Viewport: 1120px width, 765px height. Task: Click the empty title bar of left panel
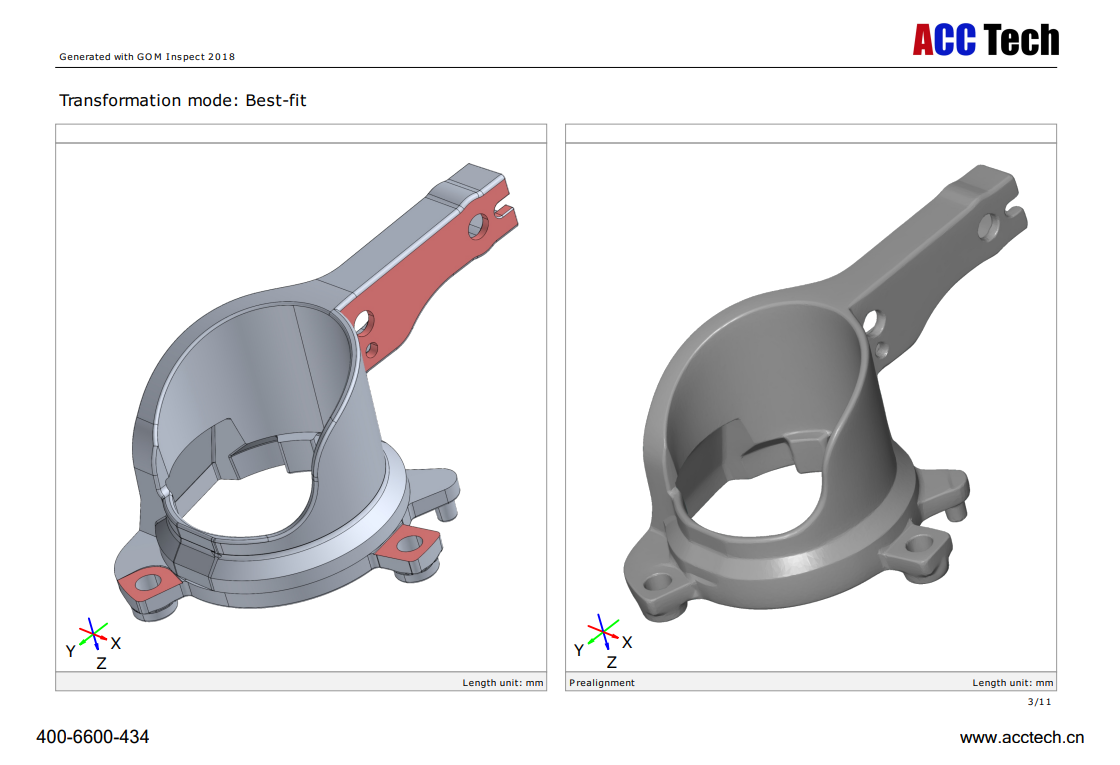pos(300,134)
